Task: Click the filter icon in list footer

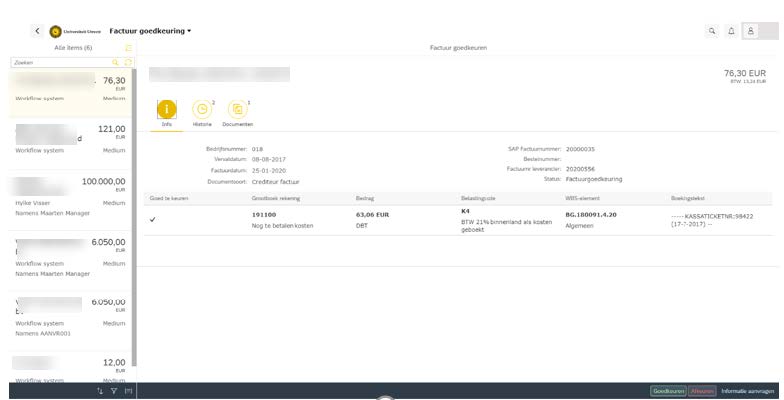Action: (114, 391)
